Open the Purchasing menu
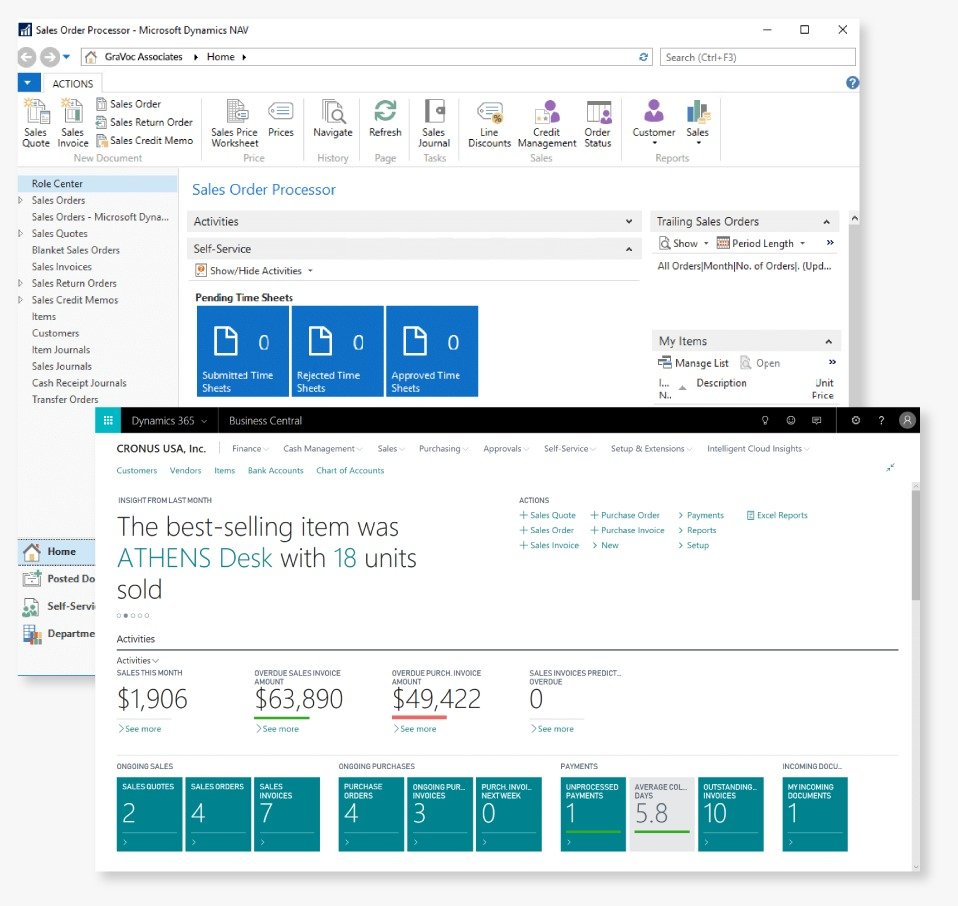 (443, 449)
